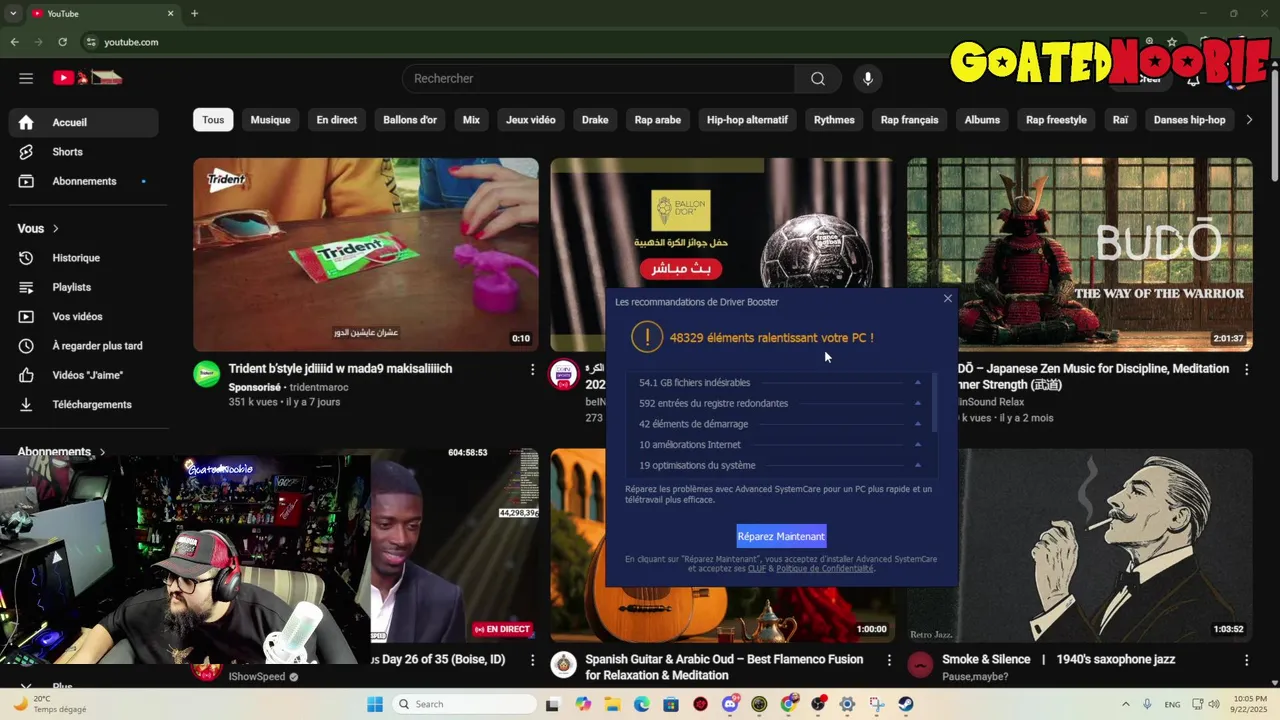Show more filter chips with right arrow
This screenshot has width=1280, height=720.
tap(1248, 120)
